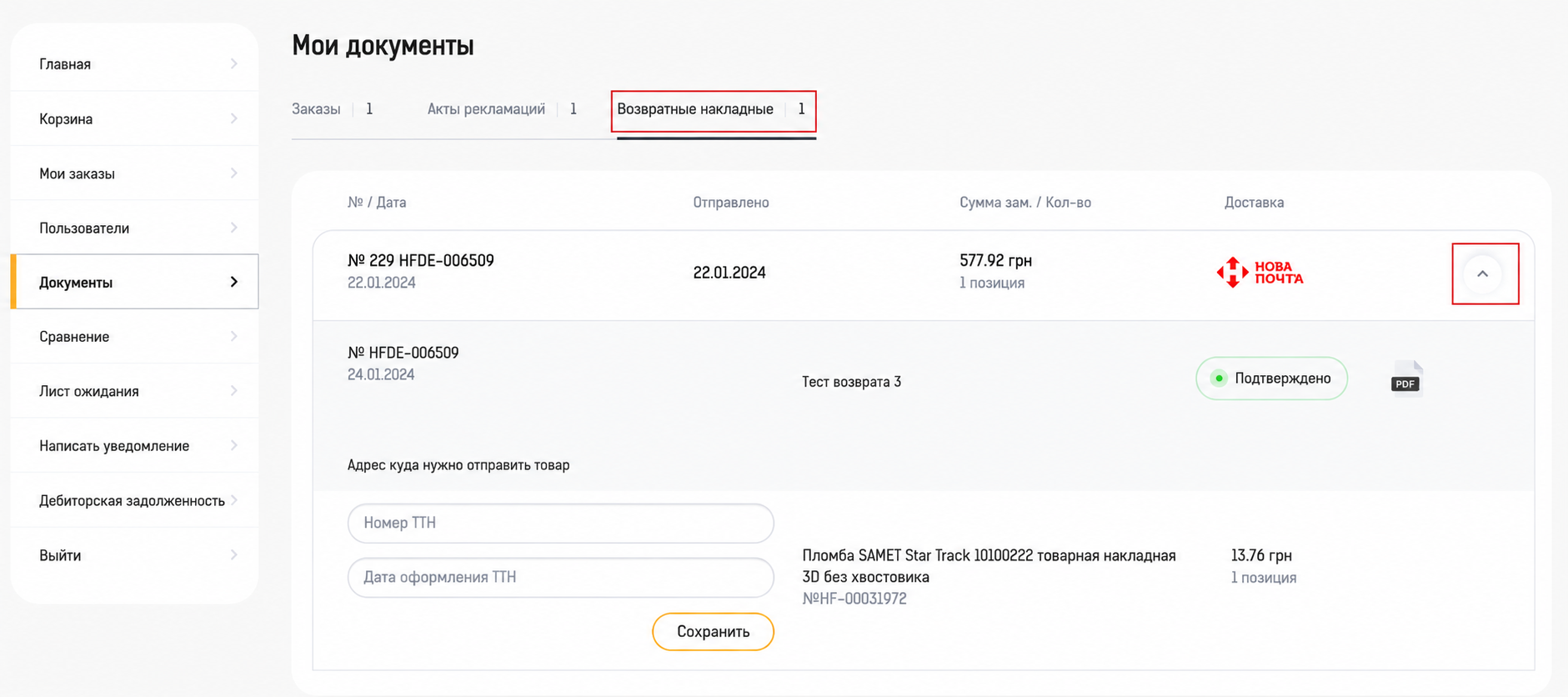Go to Мои заказы in sidebar
This screenshot has height=697, width=1568.
(x=134, y=173)
